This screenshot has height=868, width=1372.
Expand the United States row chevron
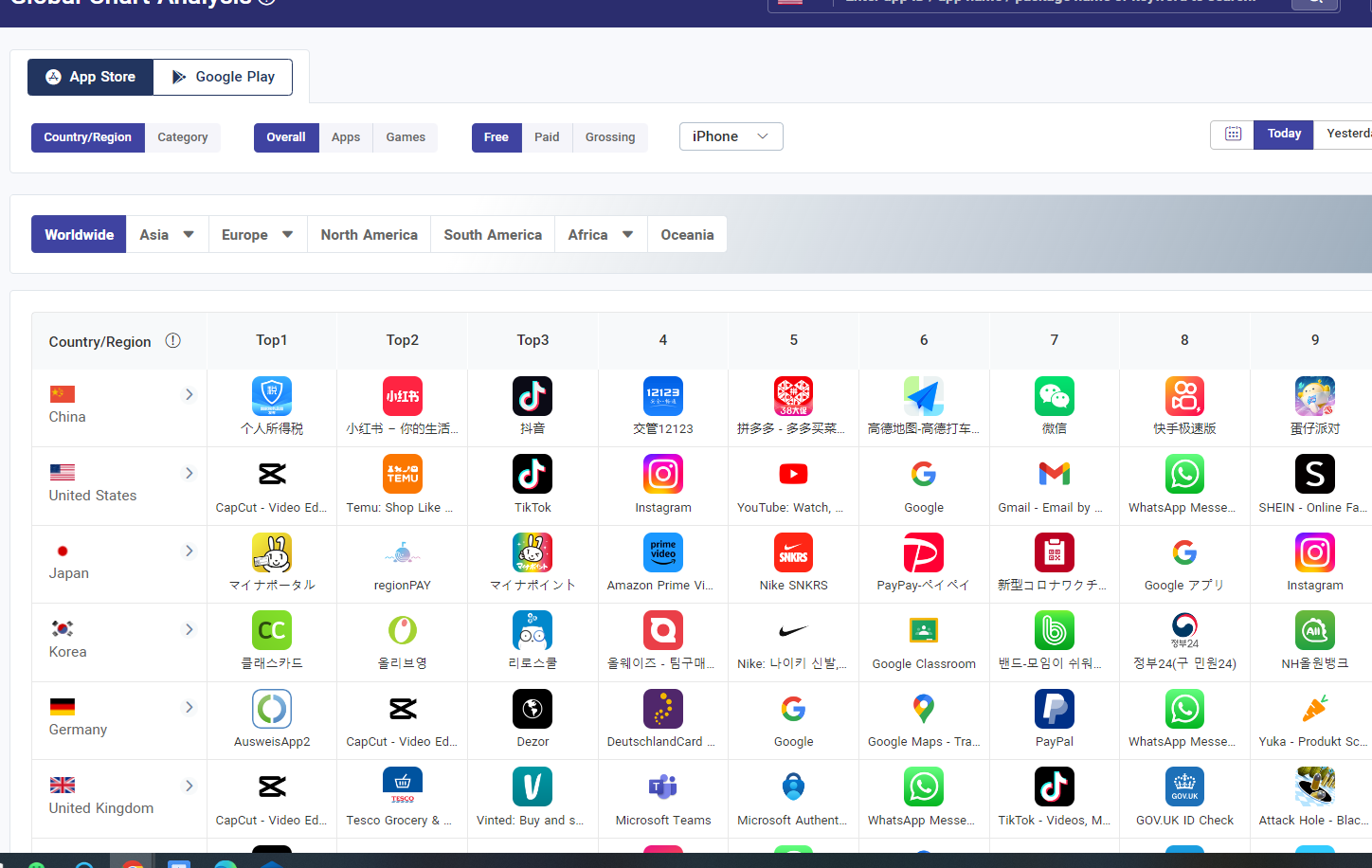point(190,473)
